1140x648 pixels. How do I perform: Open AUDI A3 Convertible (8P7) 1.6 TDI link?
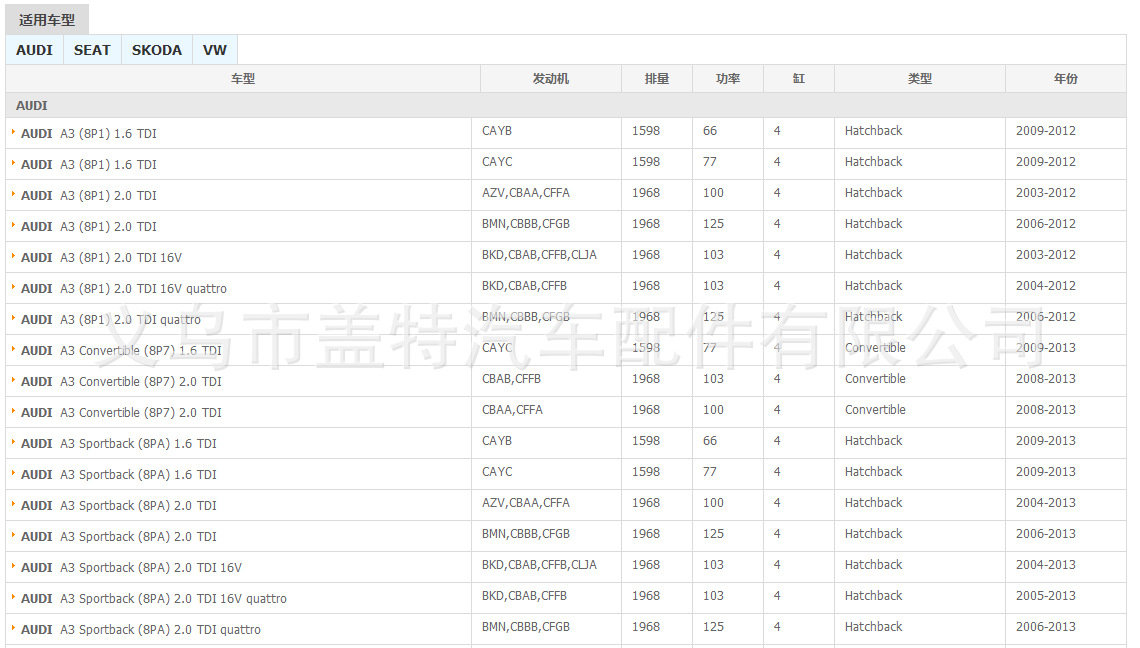point(121,351)
